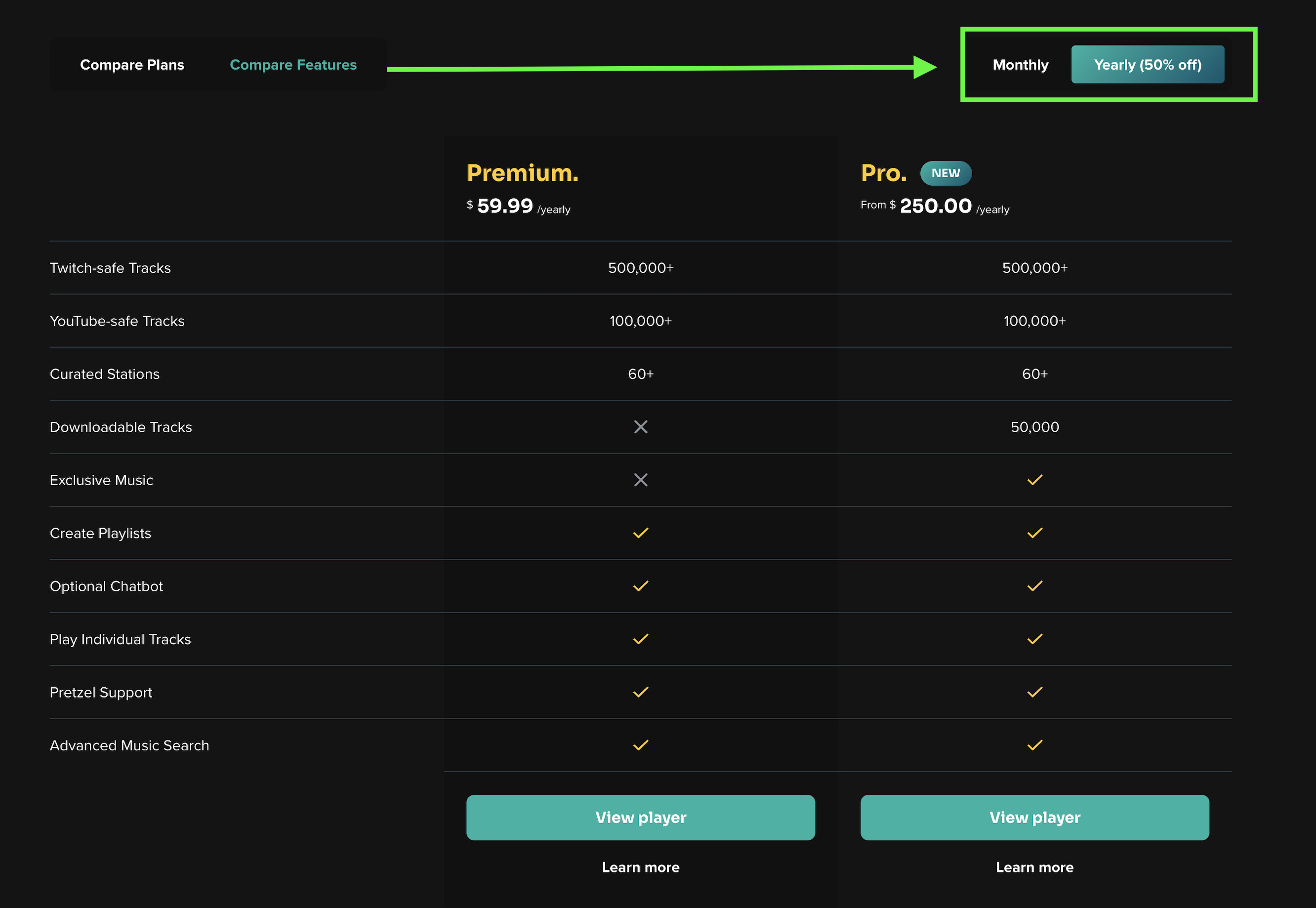Click the Pro checkmark for Exclusive Music
This screenshot has height=908, width=1316.
pyautogui.click(x=1034, y=480)
